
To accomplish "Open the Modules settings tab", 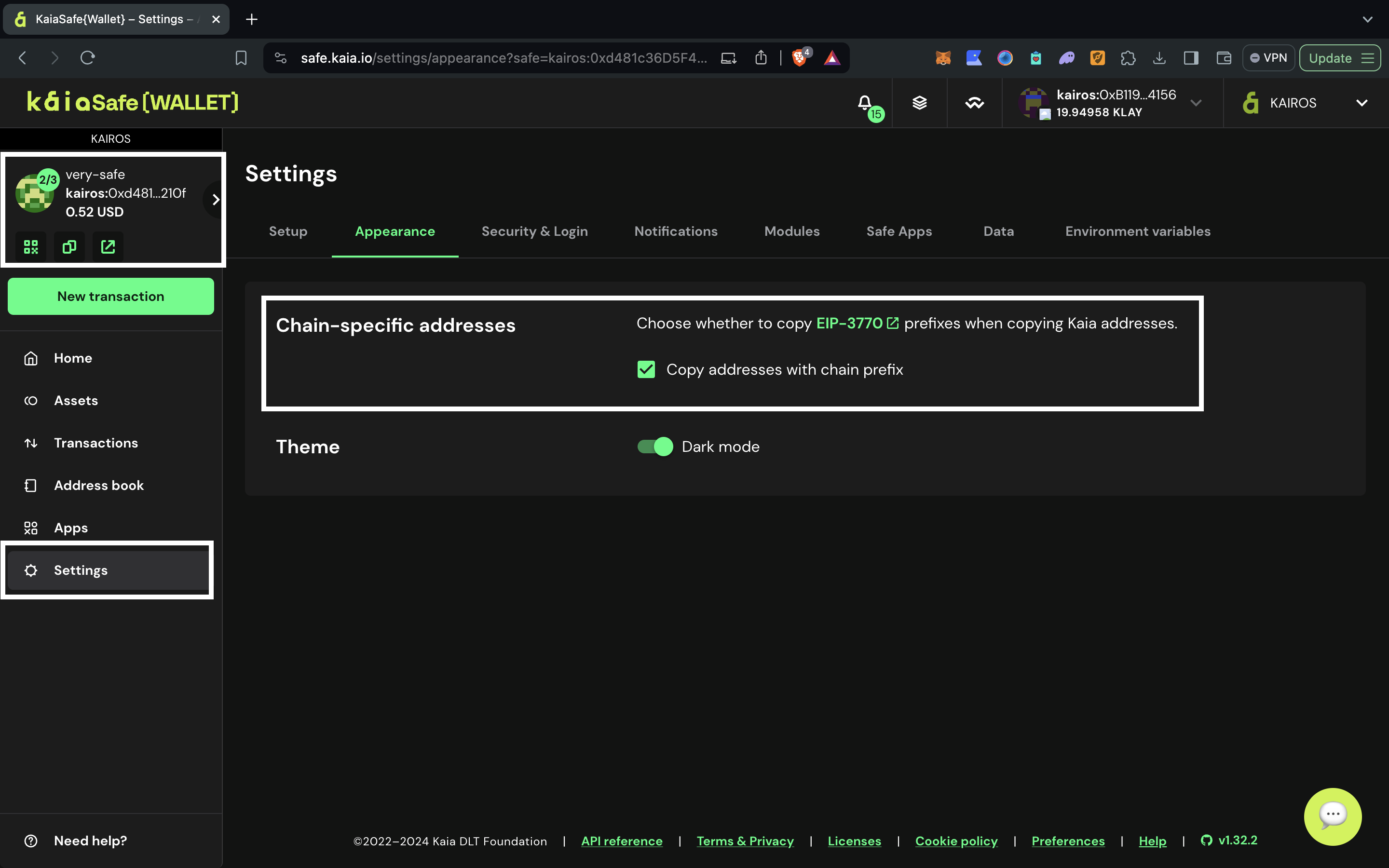I will [x=791, y=231].
